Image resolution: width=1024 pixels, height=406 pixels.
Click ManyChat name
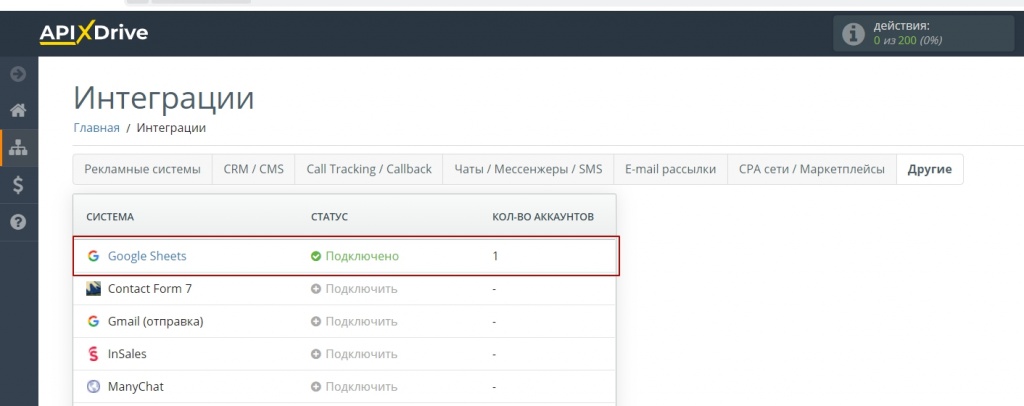pos(136,386)
